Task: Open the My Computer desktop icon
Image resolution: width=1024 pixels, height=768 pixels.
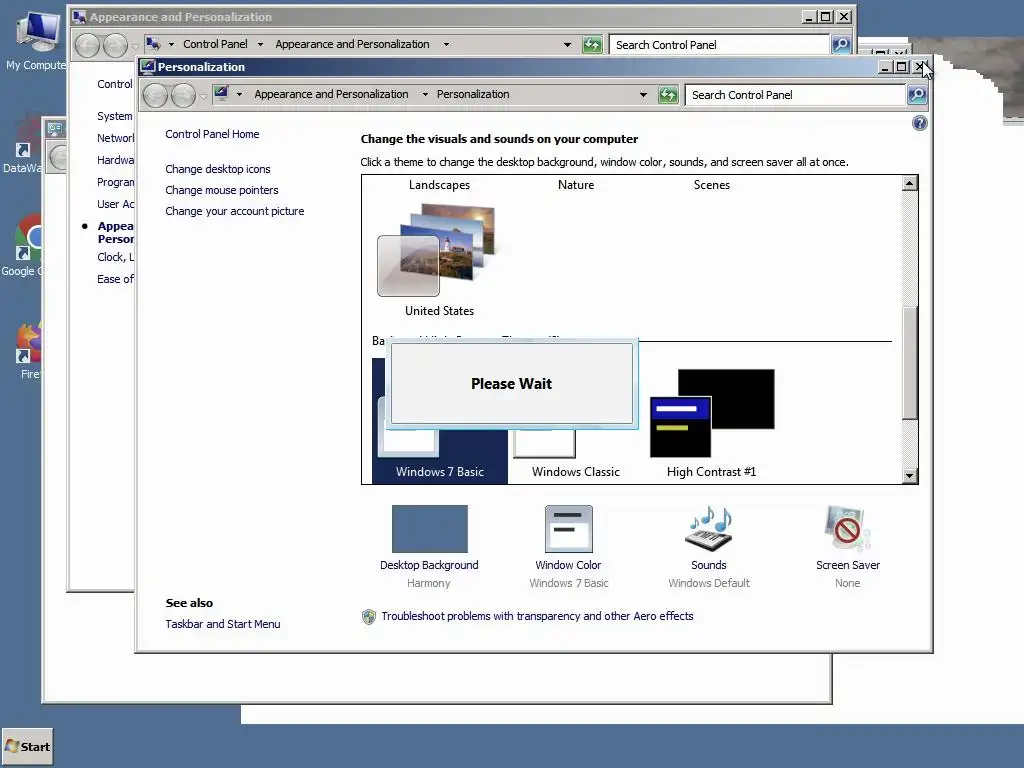Action: point(36,40)
